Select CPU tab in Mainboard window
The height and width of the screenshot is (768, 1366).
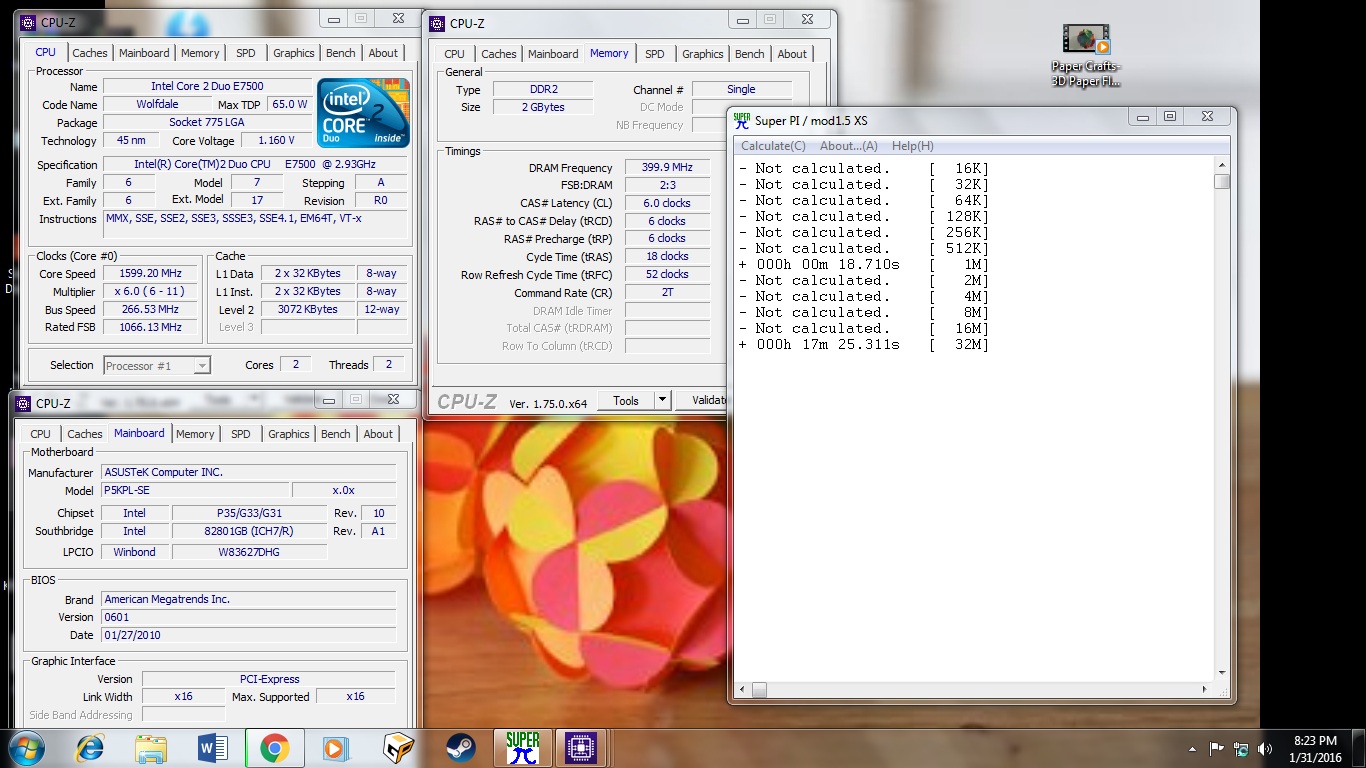pyautogui.click(x=40, y=434)
